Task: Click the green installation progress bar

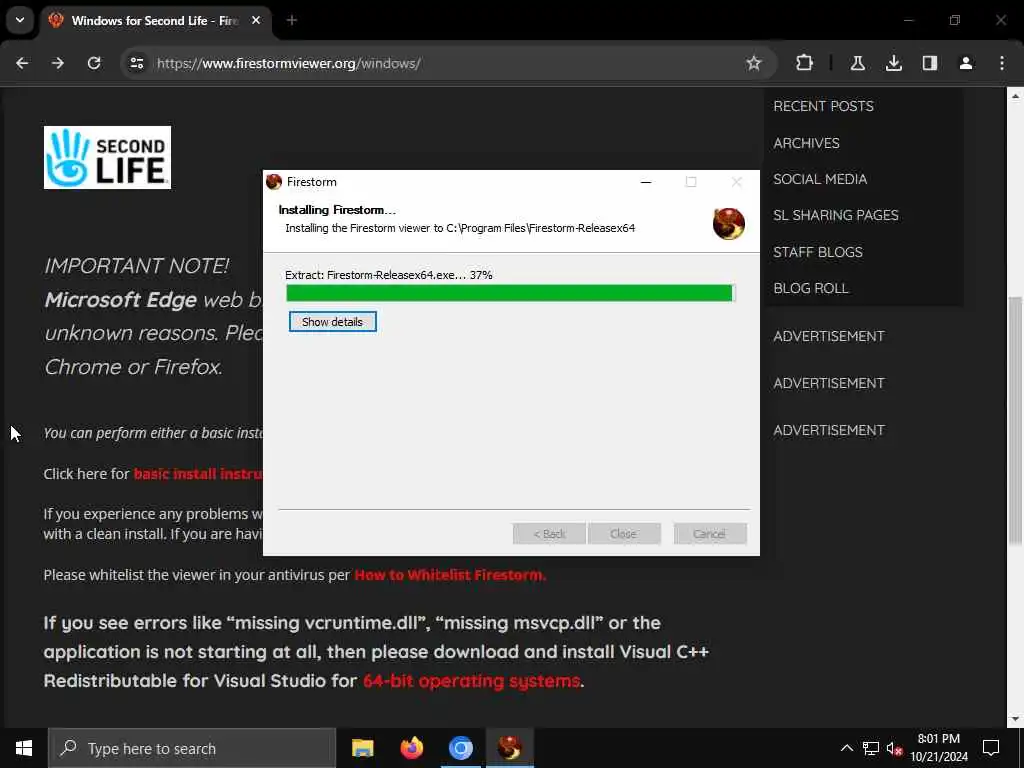Action: tap(511, 293)
